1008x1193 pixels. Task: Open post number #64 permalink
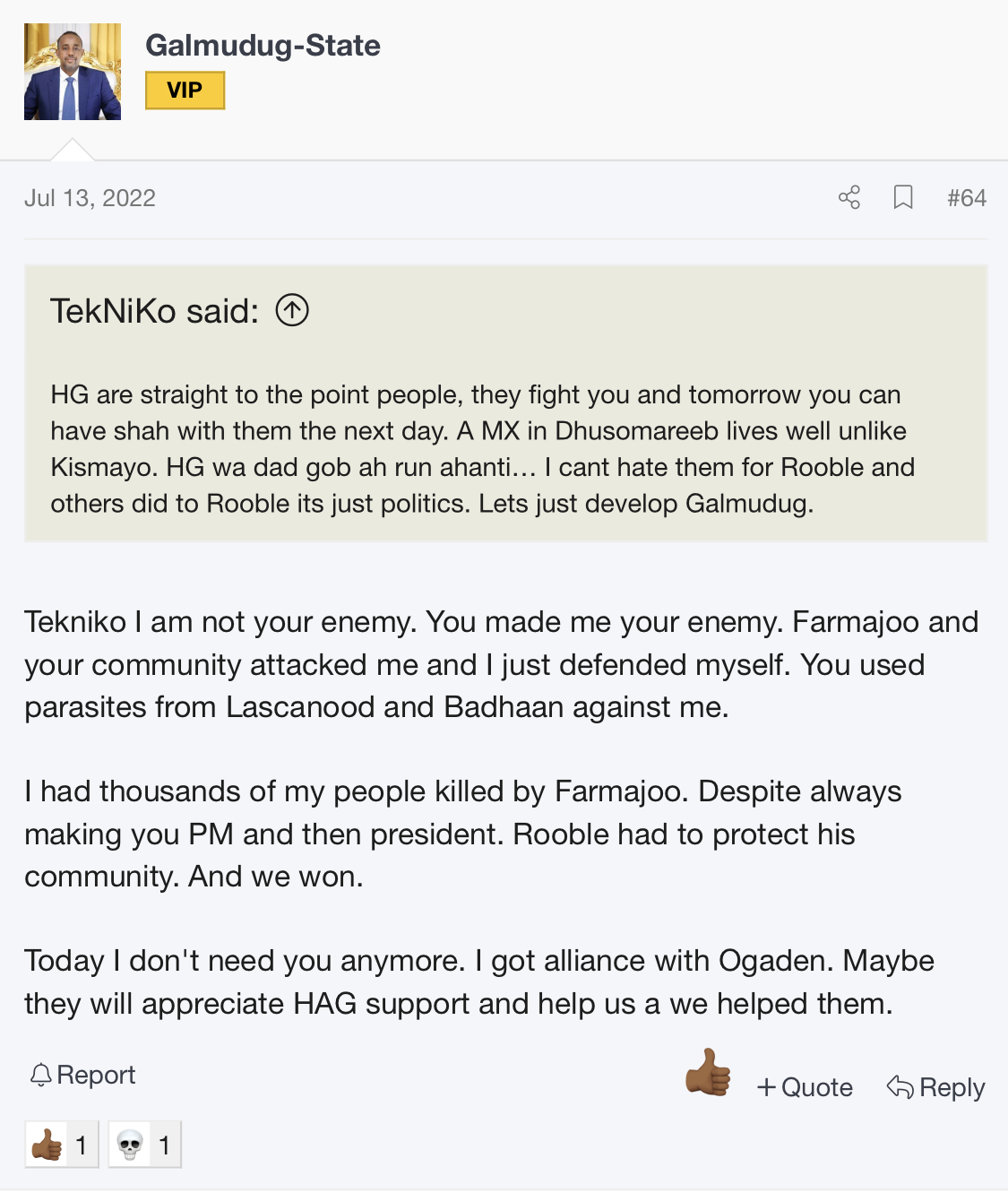[967, 198]
